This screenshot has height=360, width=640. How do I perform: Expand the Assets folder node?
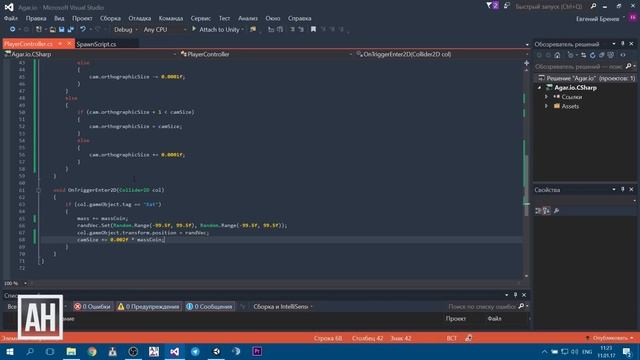546,106
